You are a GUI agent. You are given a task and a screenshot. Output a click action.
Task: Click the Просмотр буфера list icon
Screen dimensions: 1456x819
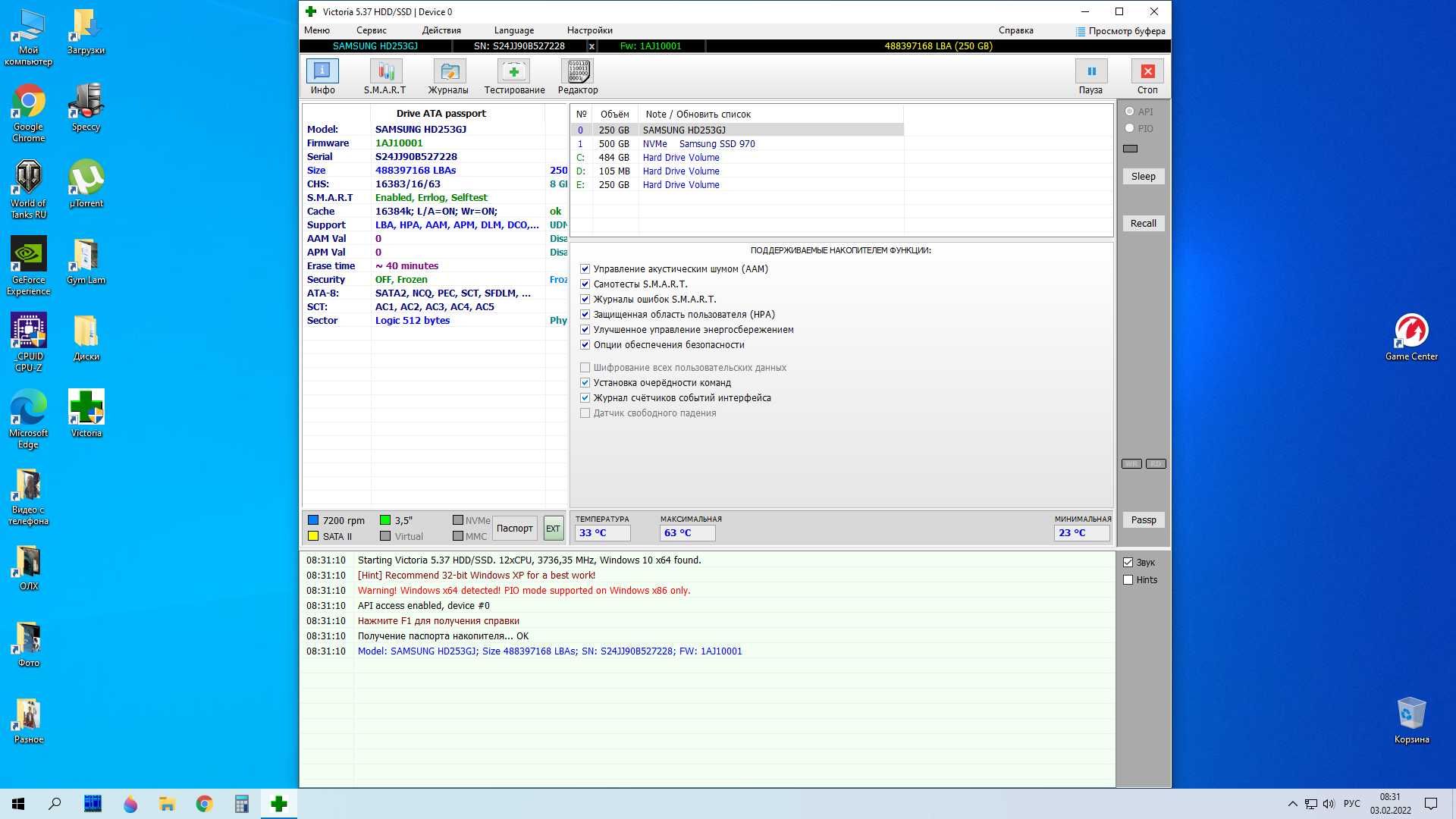coord(1080,31)
